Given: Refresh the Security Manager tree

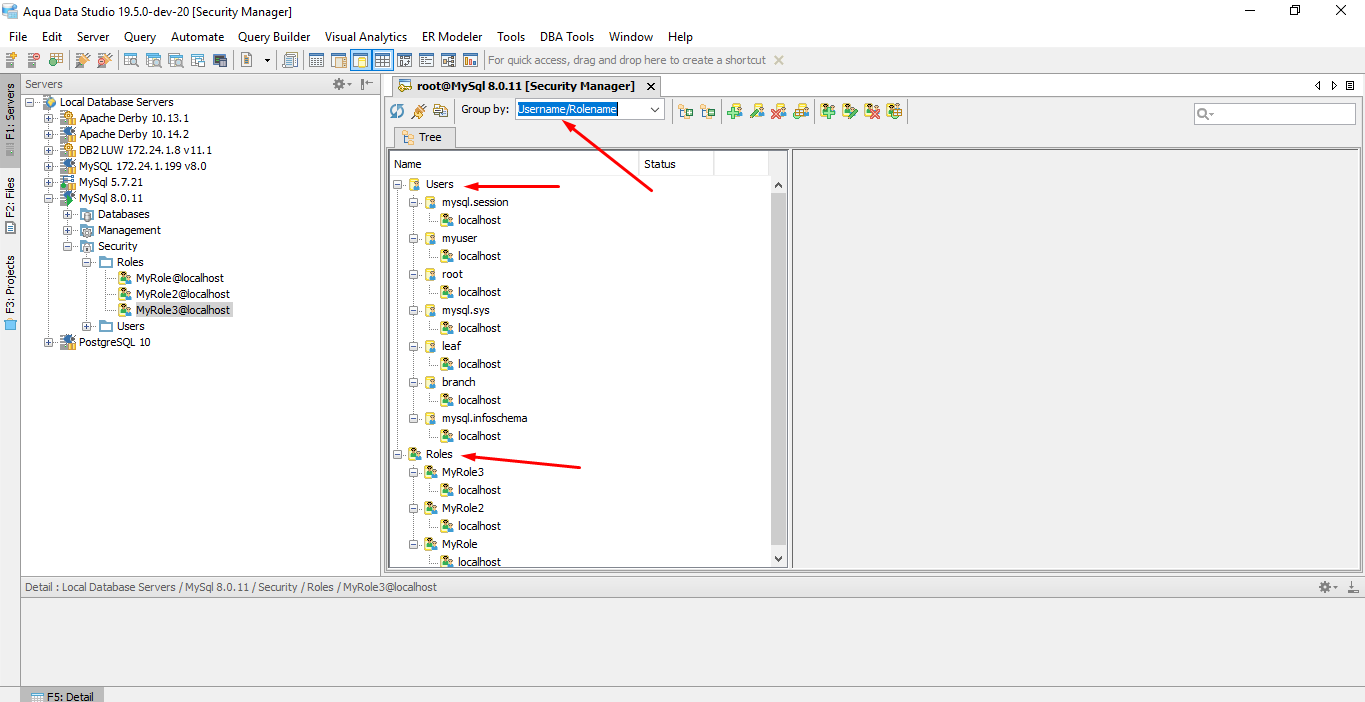Looking at the screenshot, I should (x=397, y=111).
